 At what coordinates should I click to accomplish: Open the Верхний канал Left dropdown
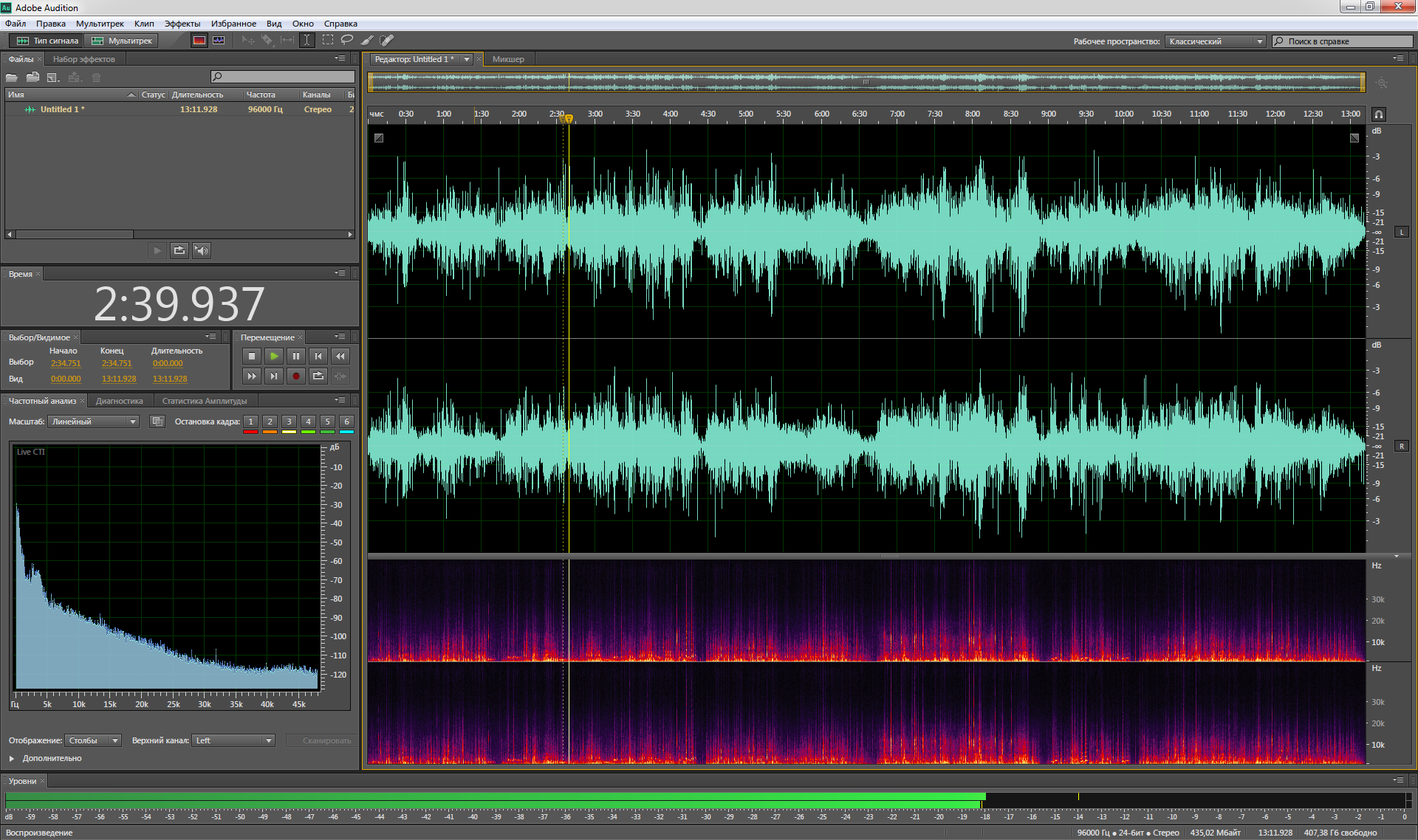coord(233,740)
